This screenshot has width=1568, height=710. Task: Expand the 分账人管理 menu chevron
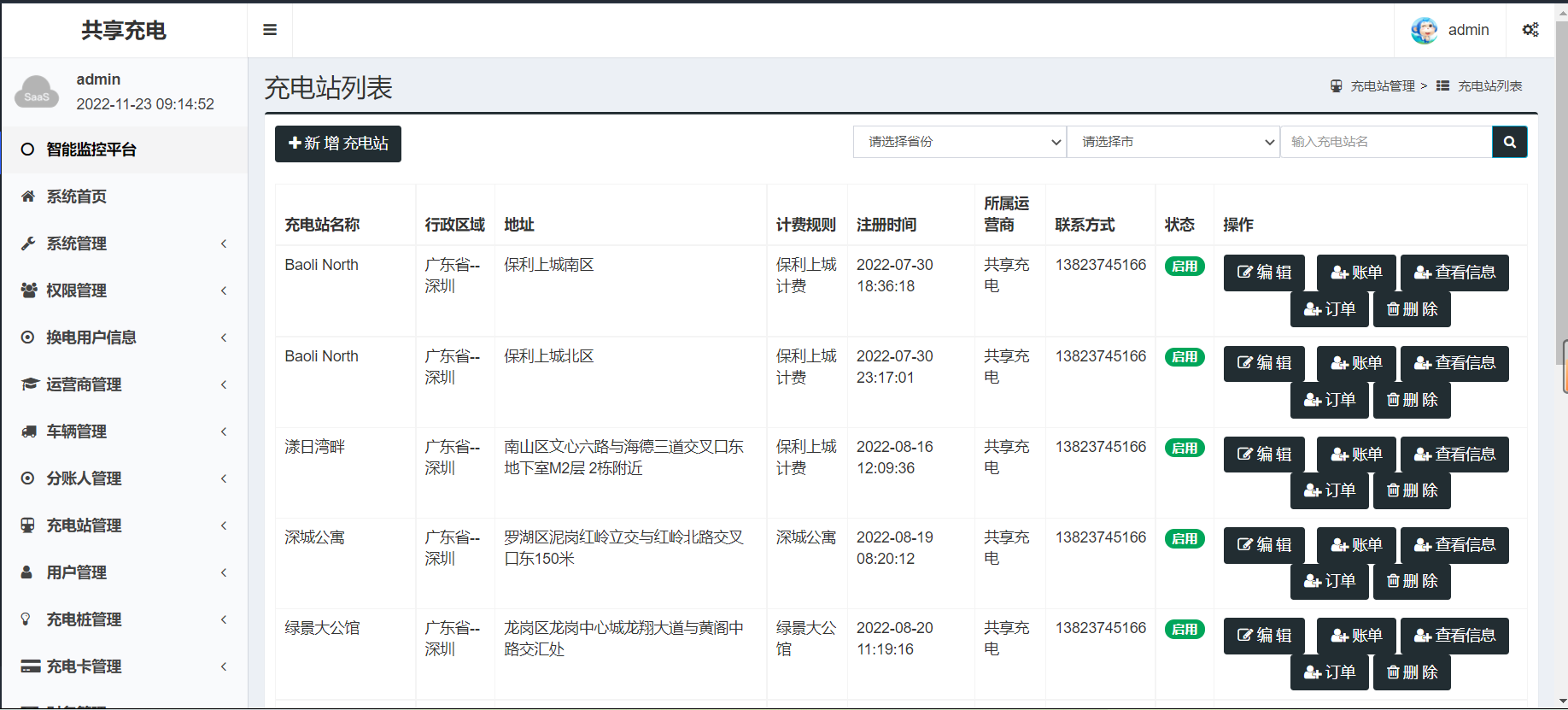pyautogui.click(x=224, y=478)
